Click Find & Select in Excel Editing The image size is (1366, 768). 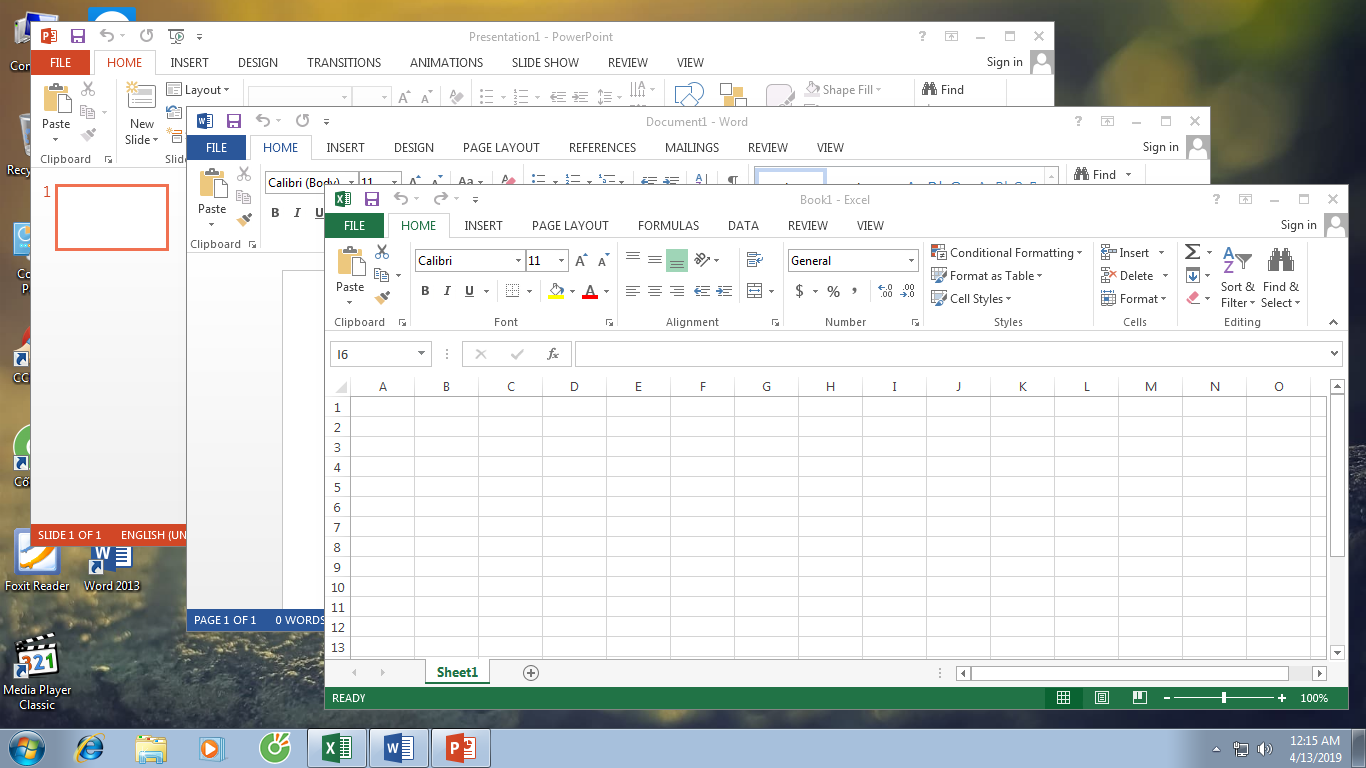[1281, 279]
